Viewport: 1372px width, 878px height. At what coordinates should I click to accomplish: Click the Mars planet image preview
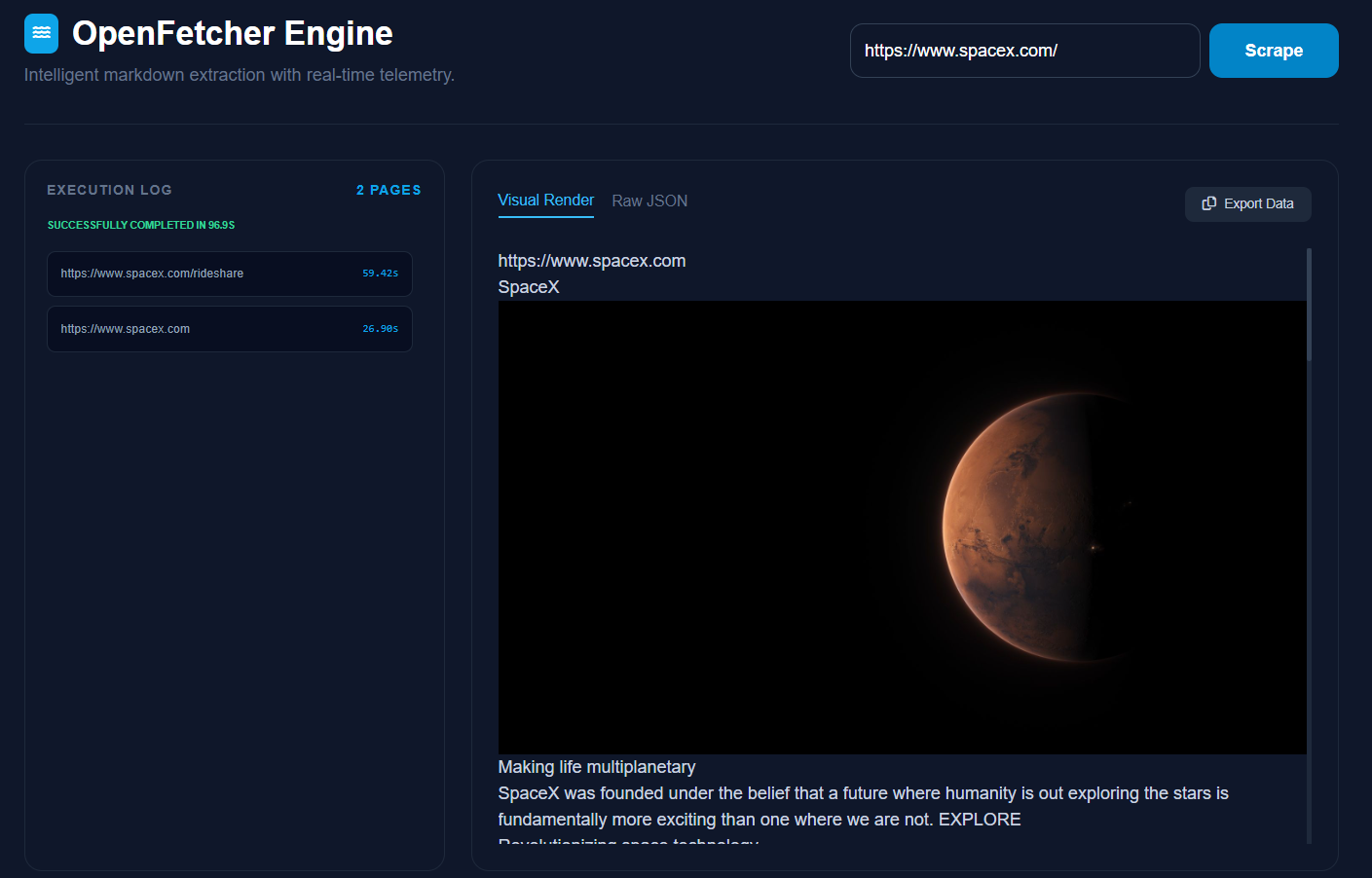903,527
